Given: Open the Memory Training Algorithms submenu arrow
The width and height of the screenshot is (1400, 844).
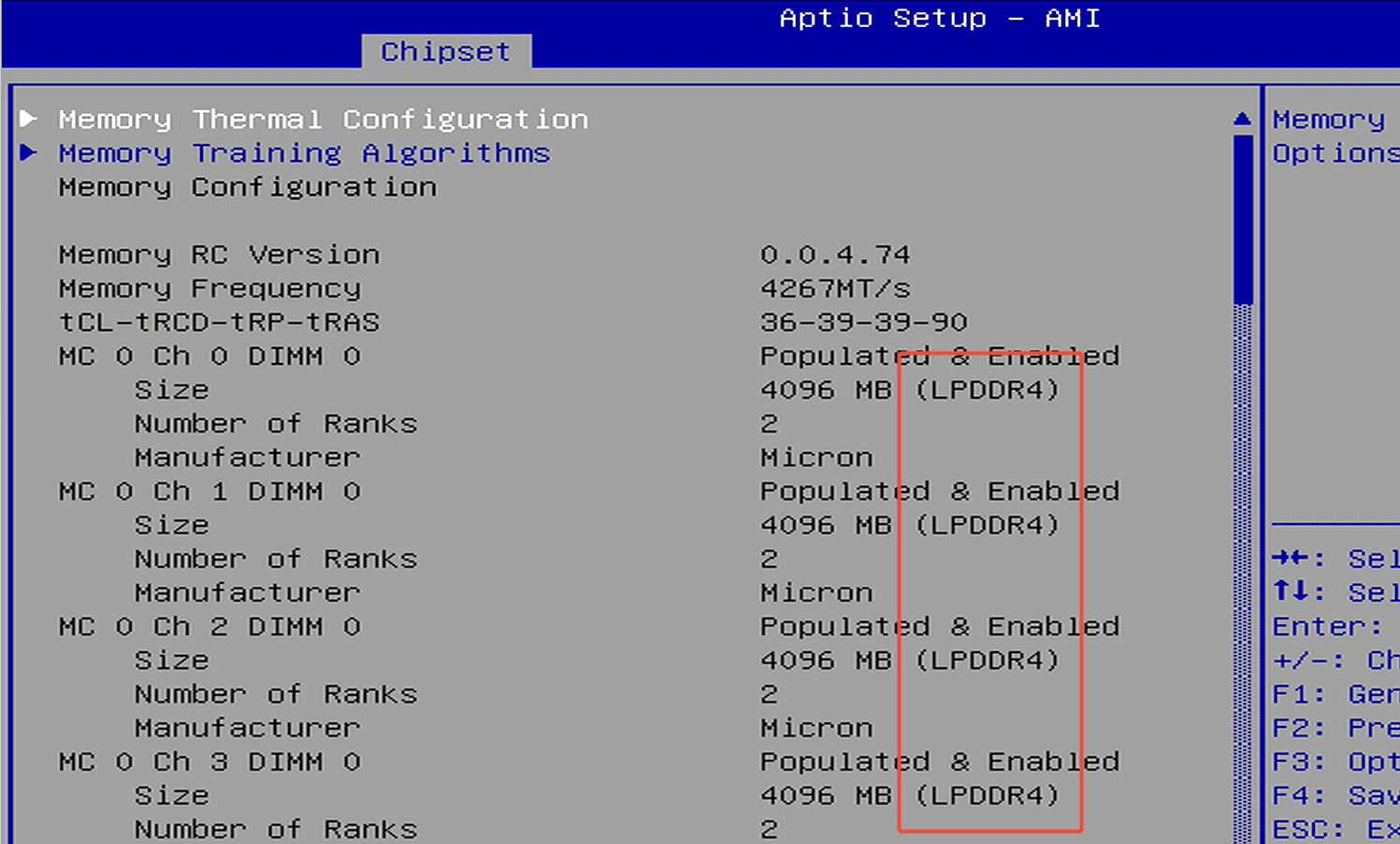Looking at the screenshot, I should coord(29,153).
